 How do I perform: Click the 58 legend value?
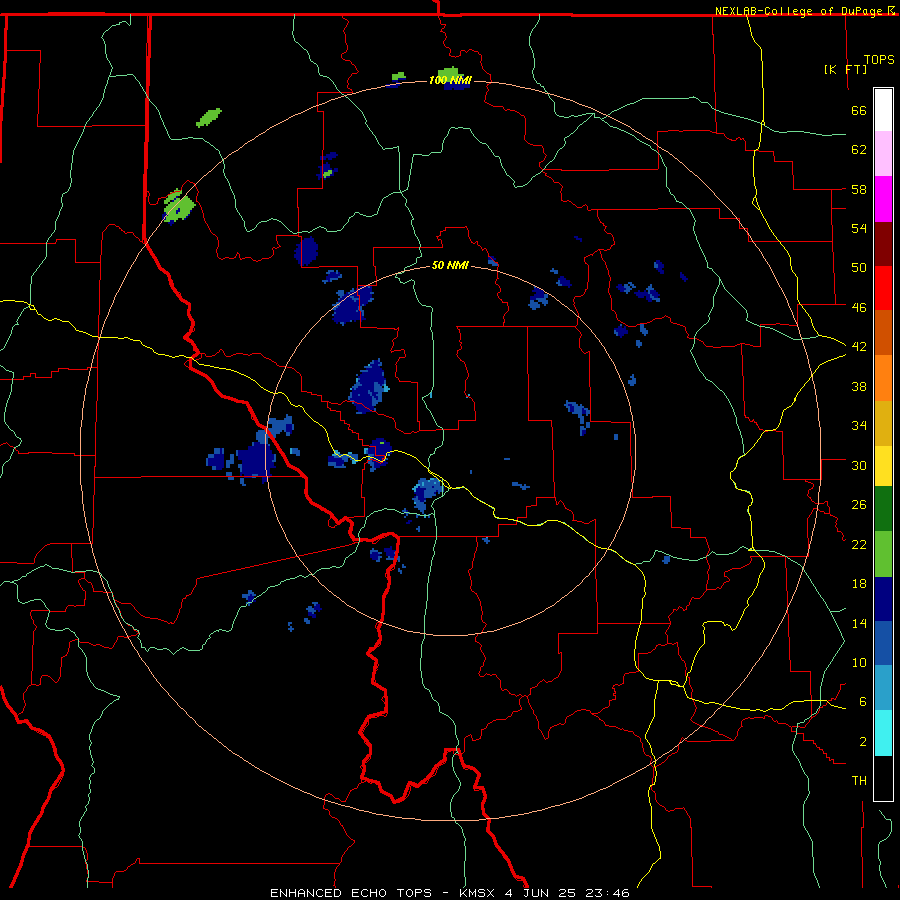(859, 189)
